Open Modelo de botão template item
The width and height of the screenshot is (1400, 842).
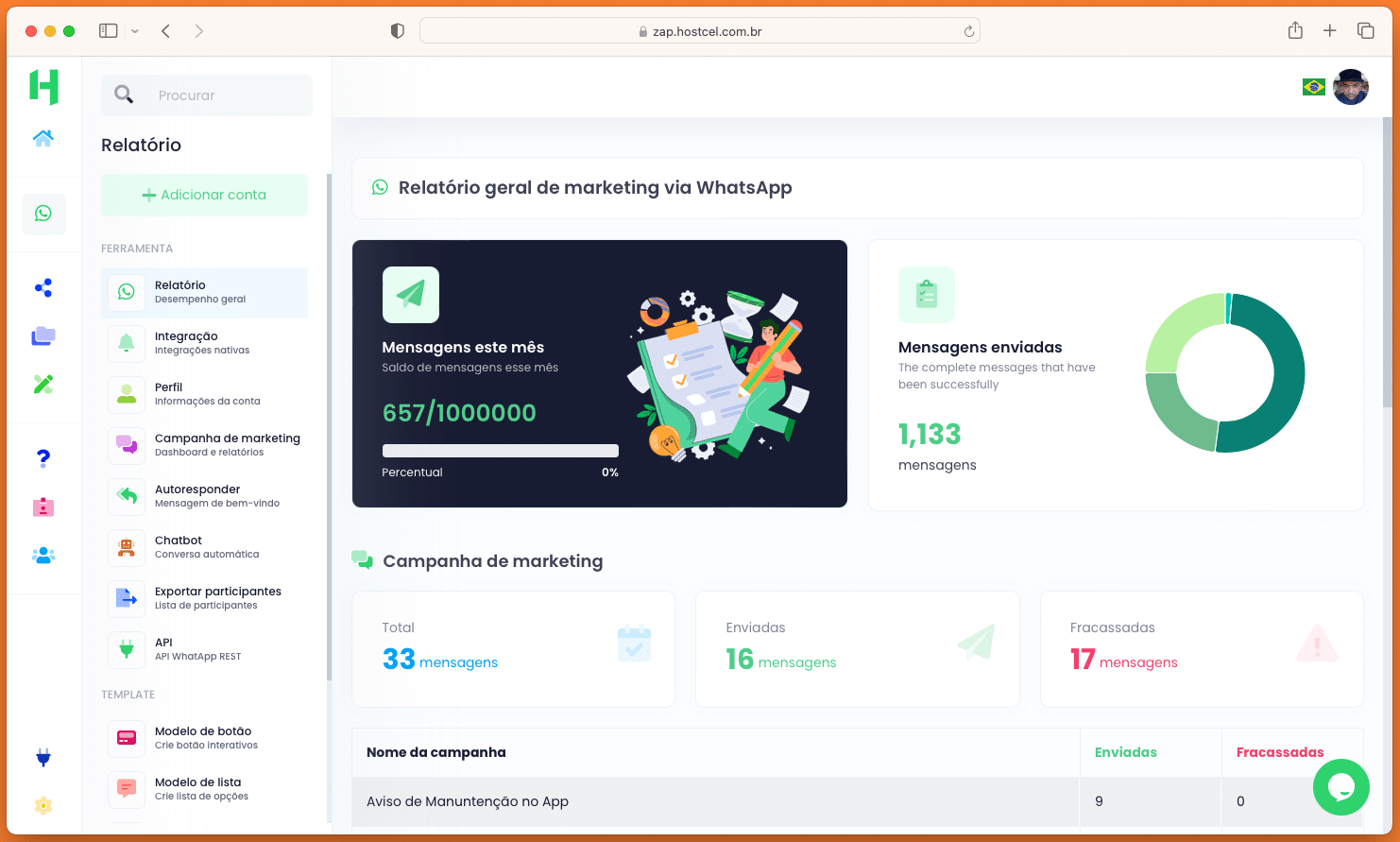coord(205,738)
